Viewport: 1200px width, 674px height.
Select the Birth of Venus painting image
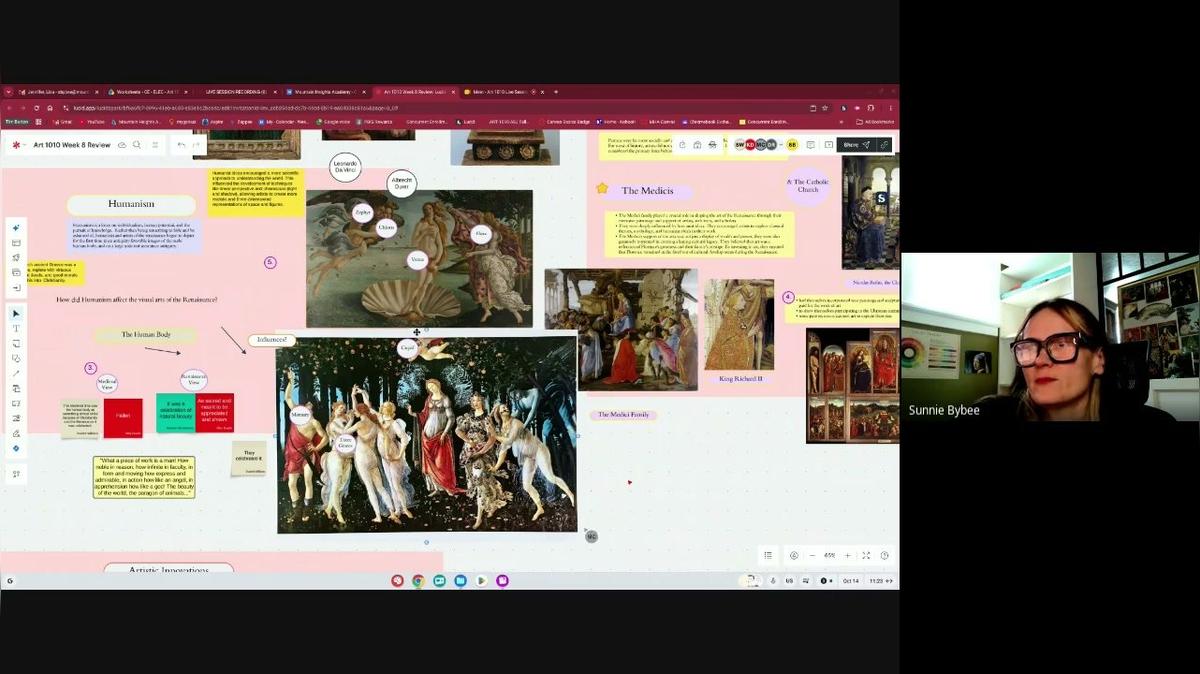coord(419,258)
